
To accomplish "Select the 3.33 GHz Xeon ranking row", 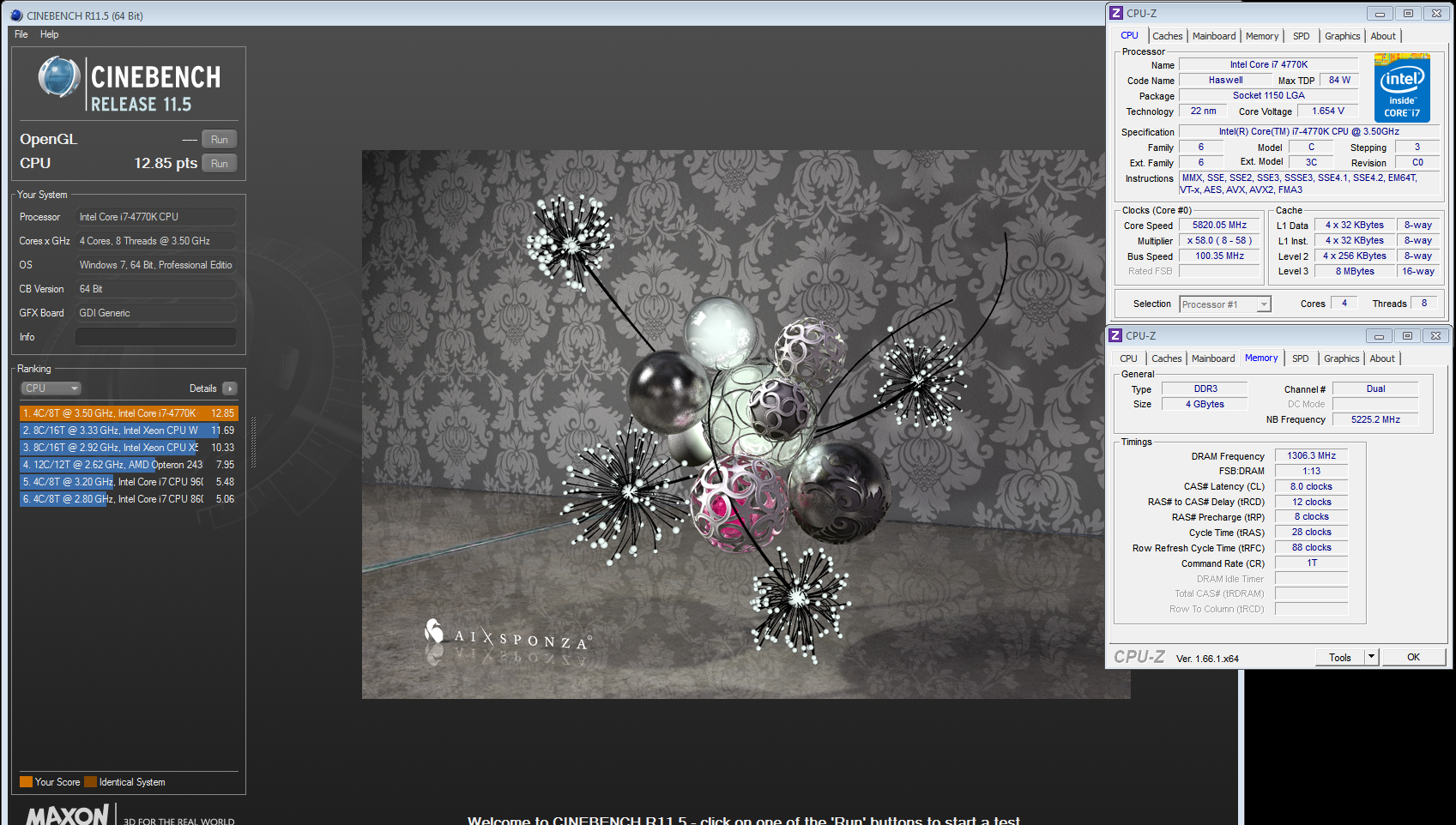I will [128, 431].
